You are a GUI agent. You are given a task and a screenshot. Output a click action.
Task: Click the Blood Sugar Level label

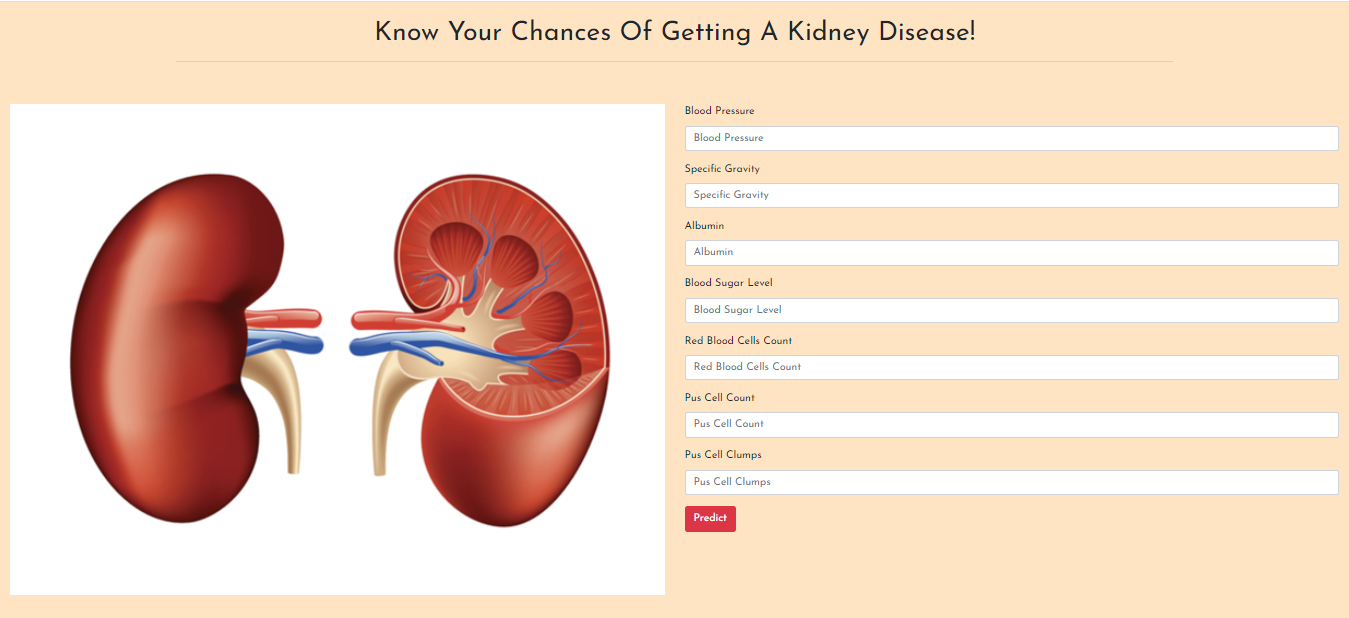tap(728, 283)
